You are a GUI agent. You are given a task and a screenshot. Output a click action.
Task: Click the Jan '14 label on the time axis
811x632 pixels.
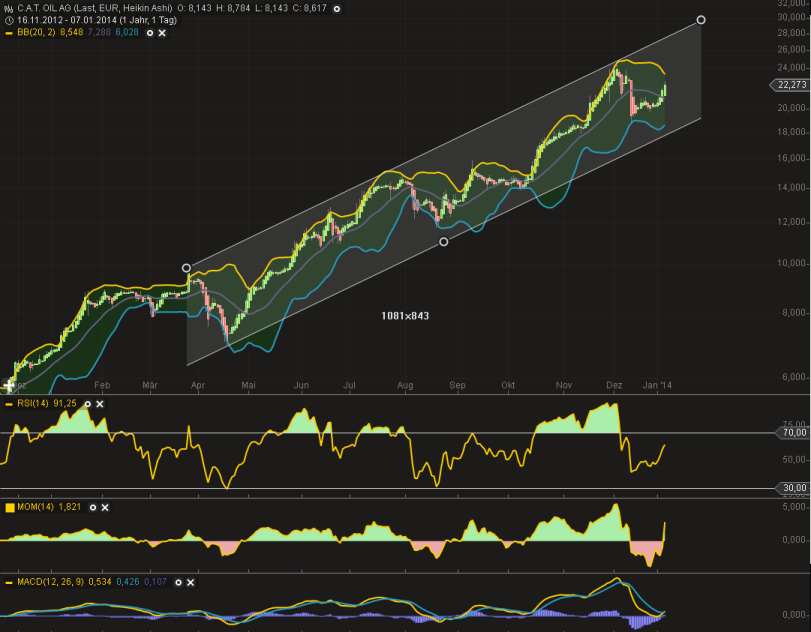[x=657, y=385]
